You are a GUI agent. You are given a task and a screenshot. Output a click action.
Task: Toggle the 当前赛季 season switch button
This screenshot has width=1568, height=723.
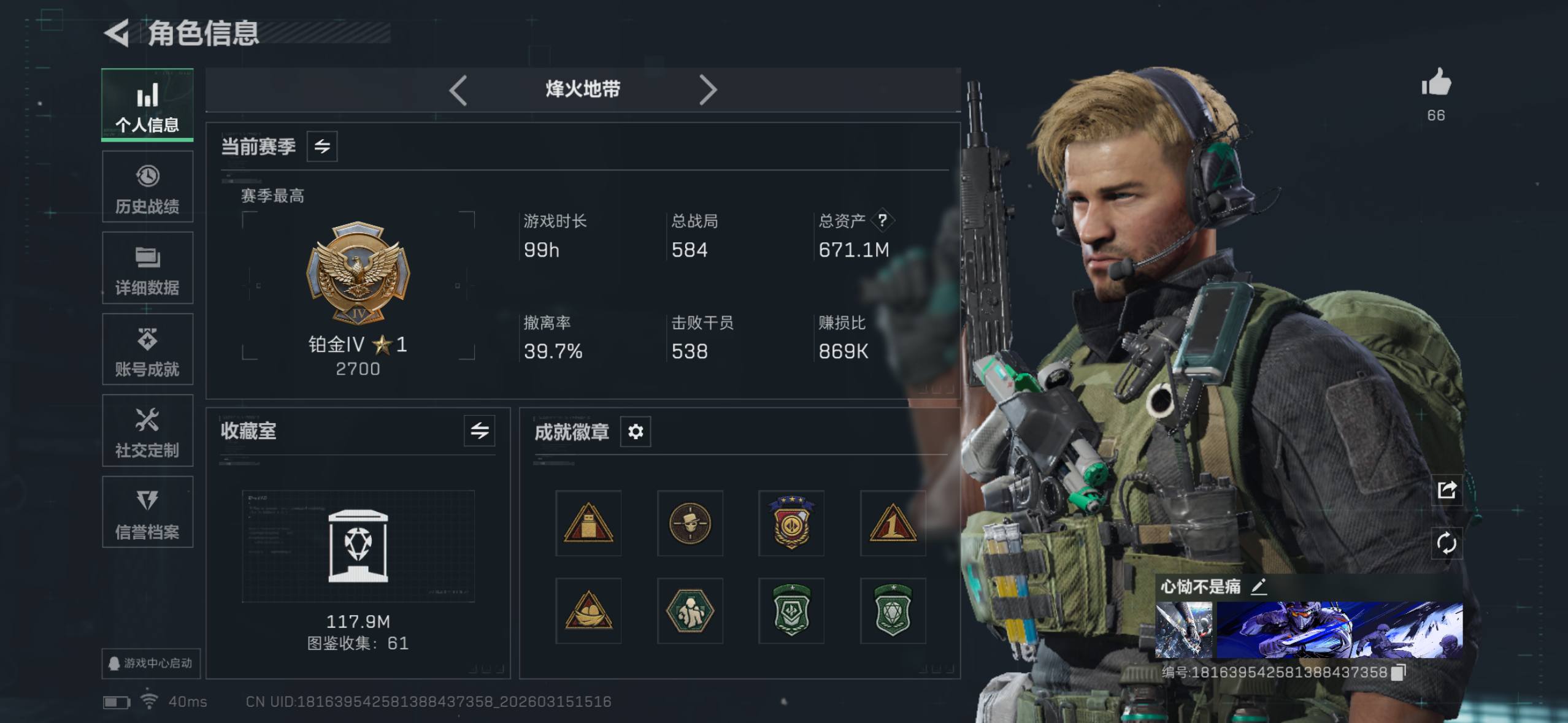tap(322, 147)
